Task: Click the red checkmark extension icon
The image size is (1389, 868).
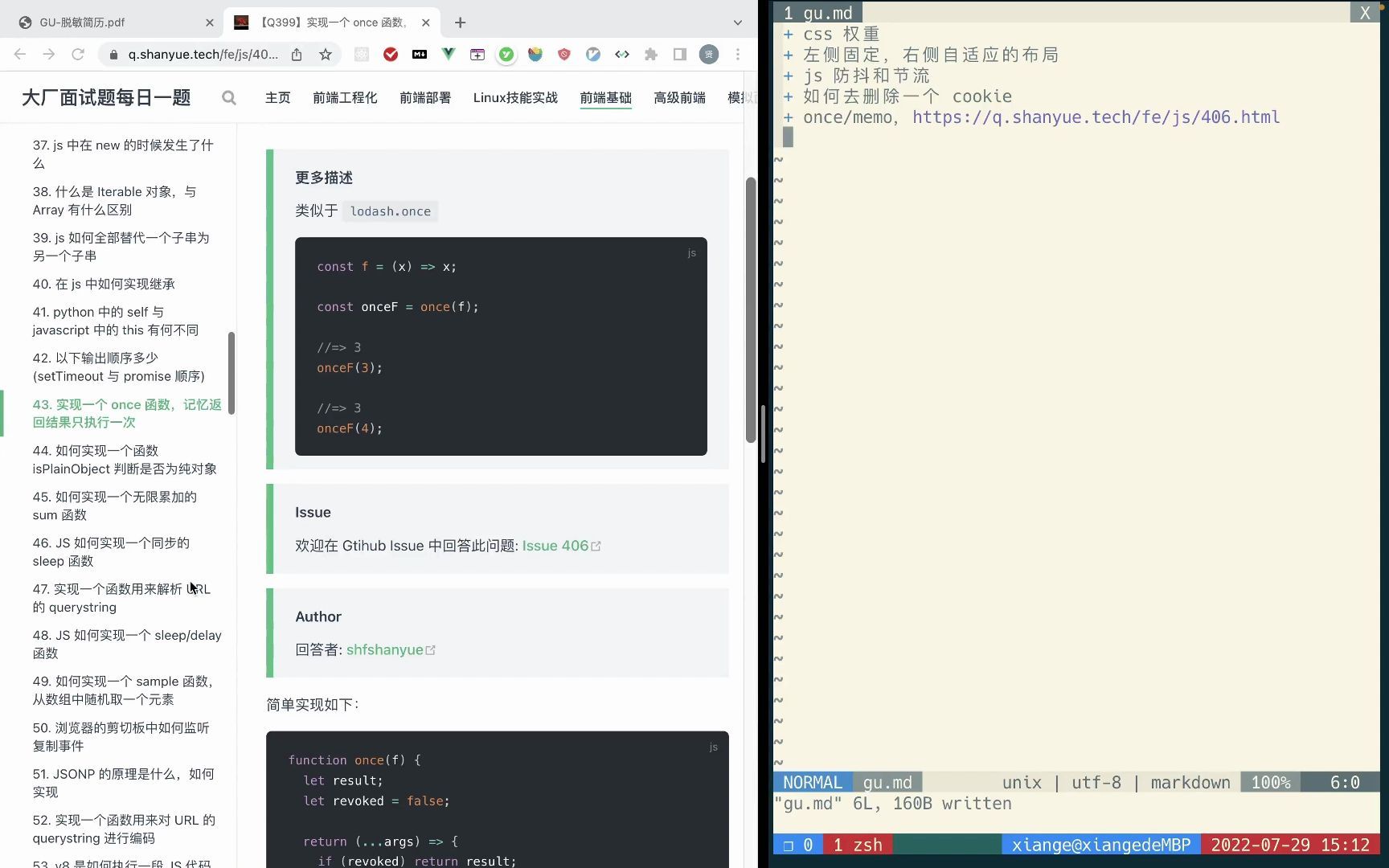Action: pos(391,54)
